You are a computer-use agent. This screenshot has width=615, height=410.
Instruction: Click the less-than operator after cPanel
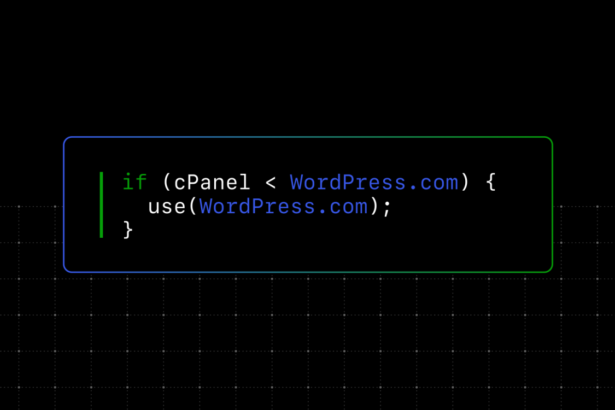271,183
